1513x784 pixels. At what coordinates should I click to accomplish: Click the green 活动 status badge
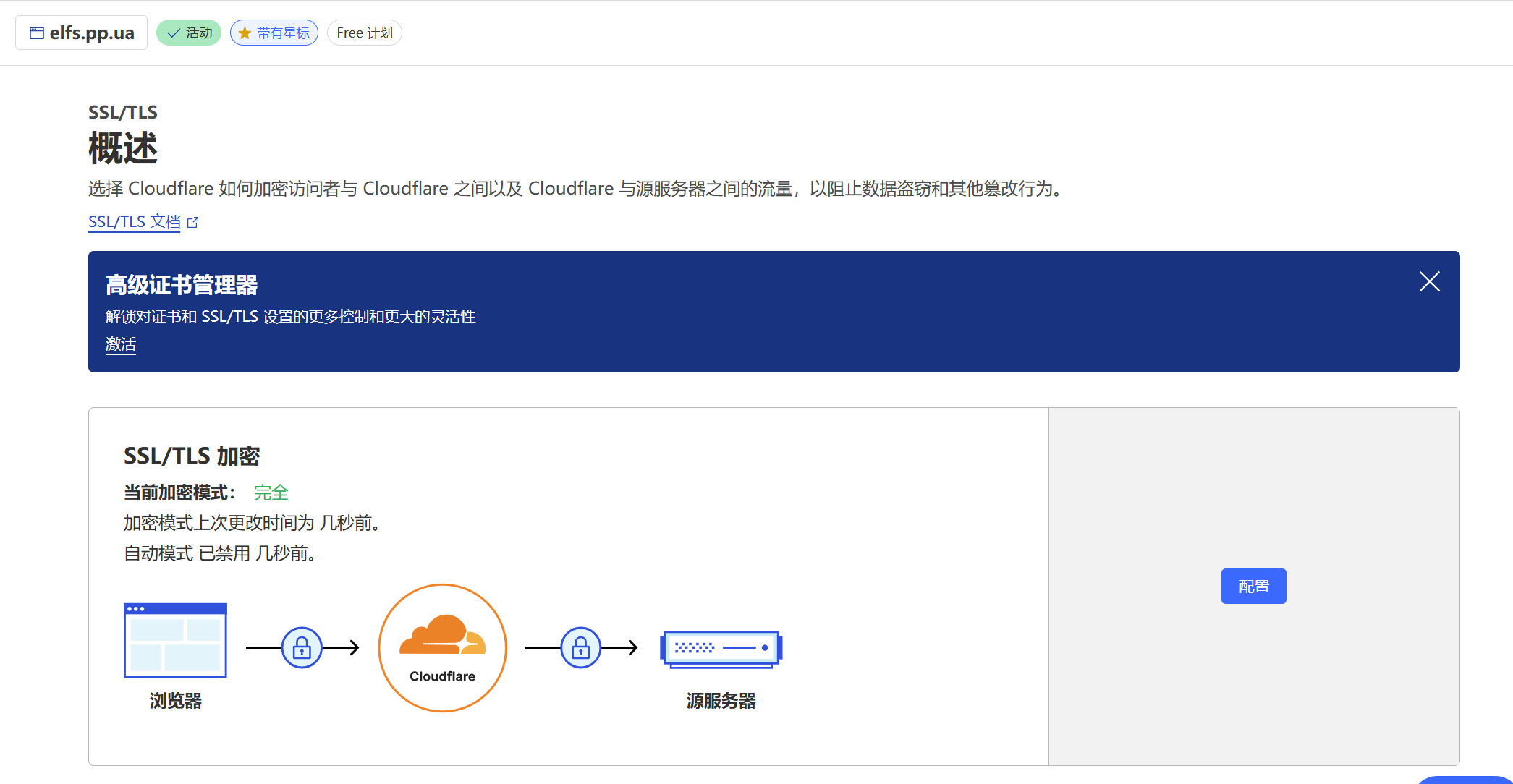189,33
